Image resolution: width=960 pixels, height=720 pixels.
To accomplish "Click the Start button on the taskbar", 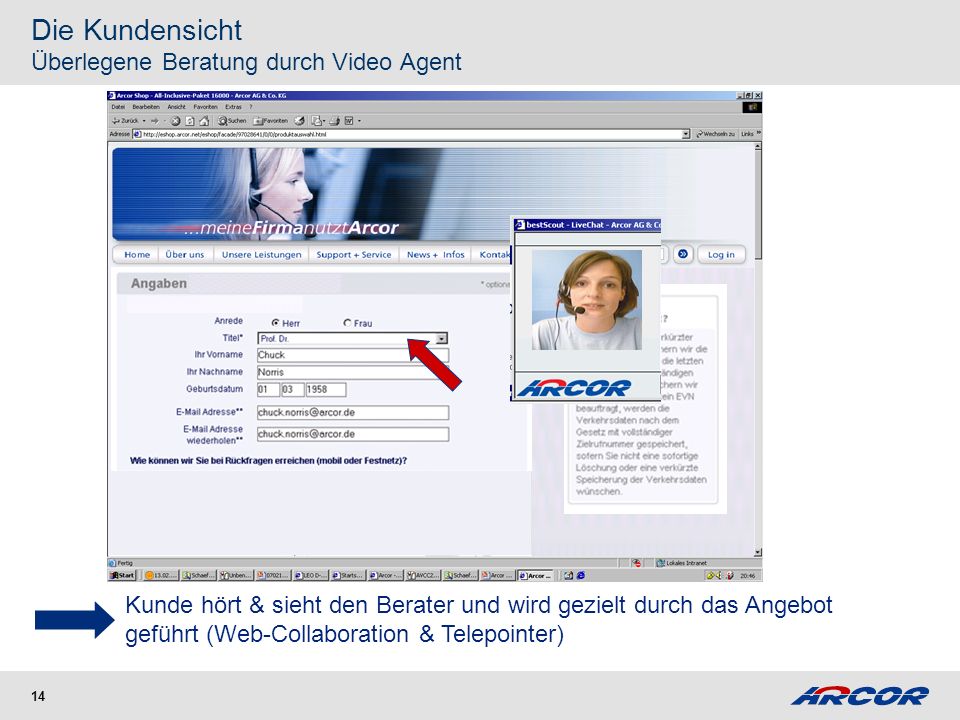I will (x=122, y=575).
